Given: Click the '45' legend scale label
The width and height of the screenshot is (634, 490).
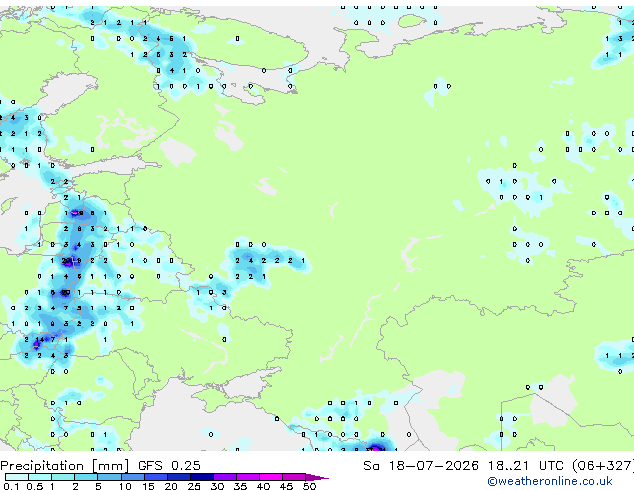Looking at the screenshot, I should coord(286,486).
